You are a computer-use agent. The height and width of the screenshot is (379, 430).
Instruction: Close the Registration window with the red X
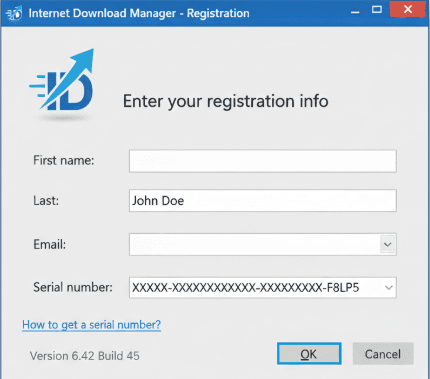[408, 9]
